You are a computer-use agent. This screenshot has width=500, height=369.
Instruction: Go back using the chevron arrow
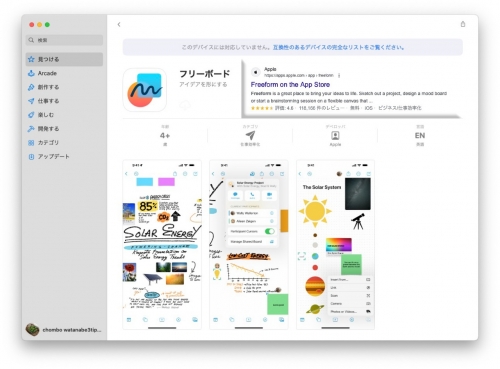coord(119,24)
